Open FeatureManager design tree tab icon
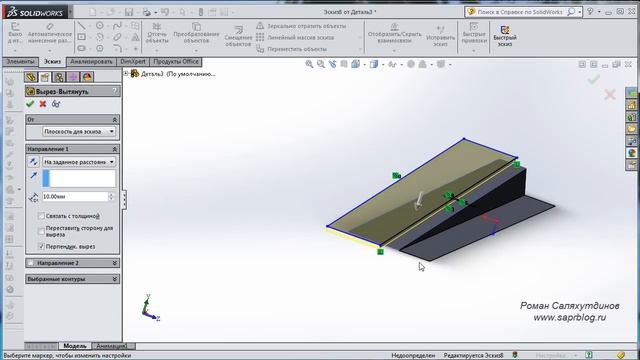The height and width of the screenshot is (360, 640). coord(31,77)
